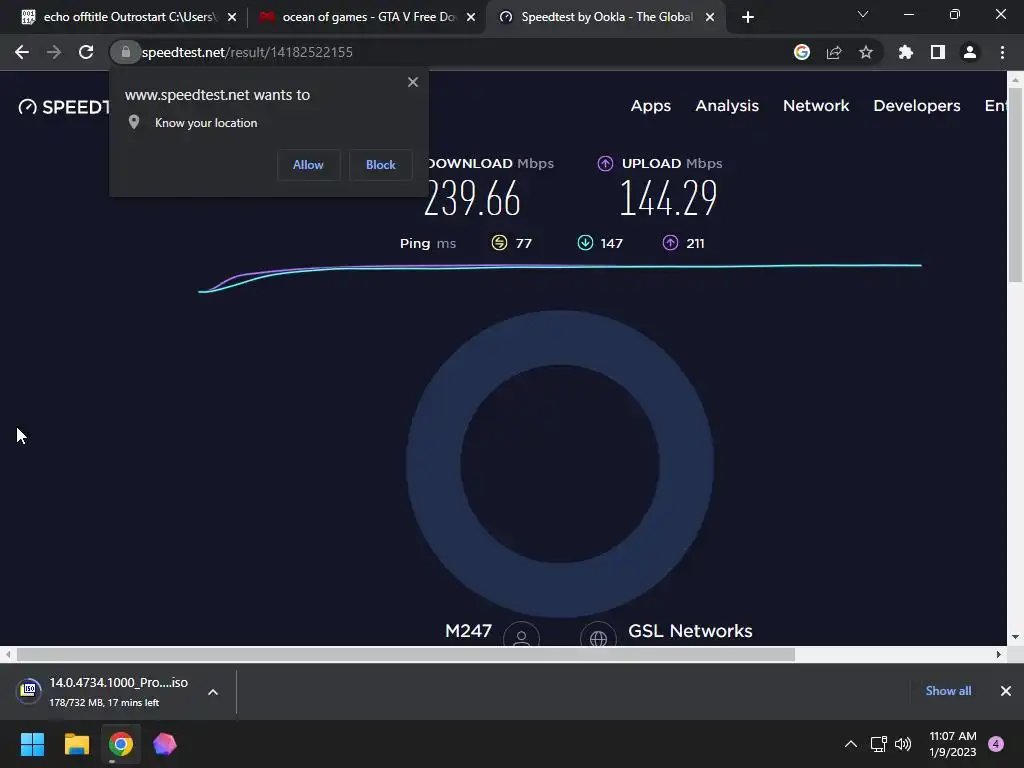Viewport: 1024px width, 768px height.
Task: Click the M247 provider label
Action: [x=468, y=631]
